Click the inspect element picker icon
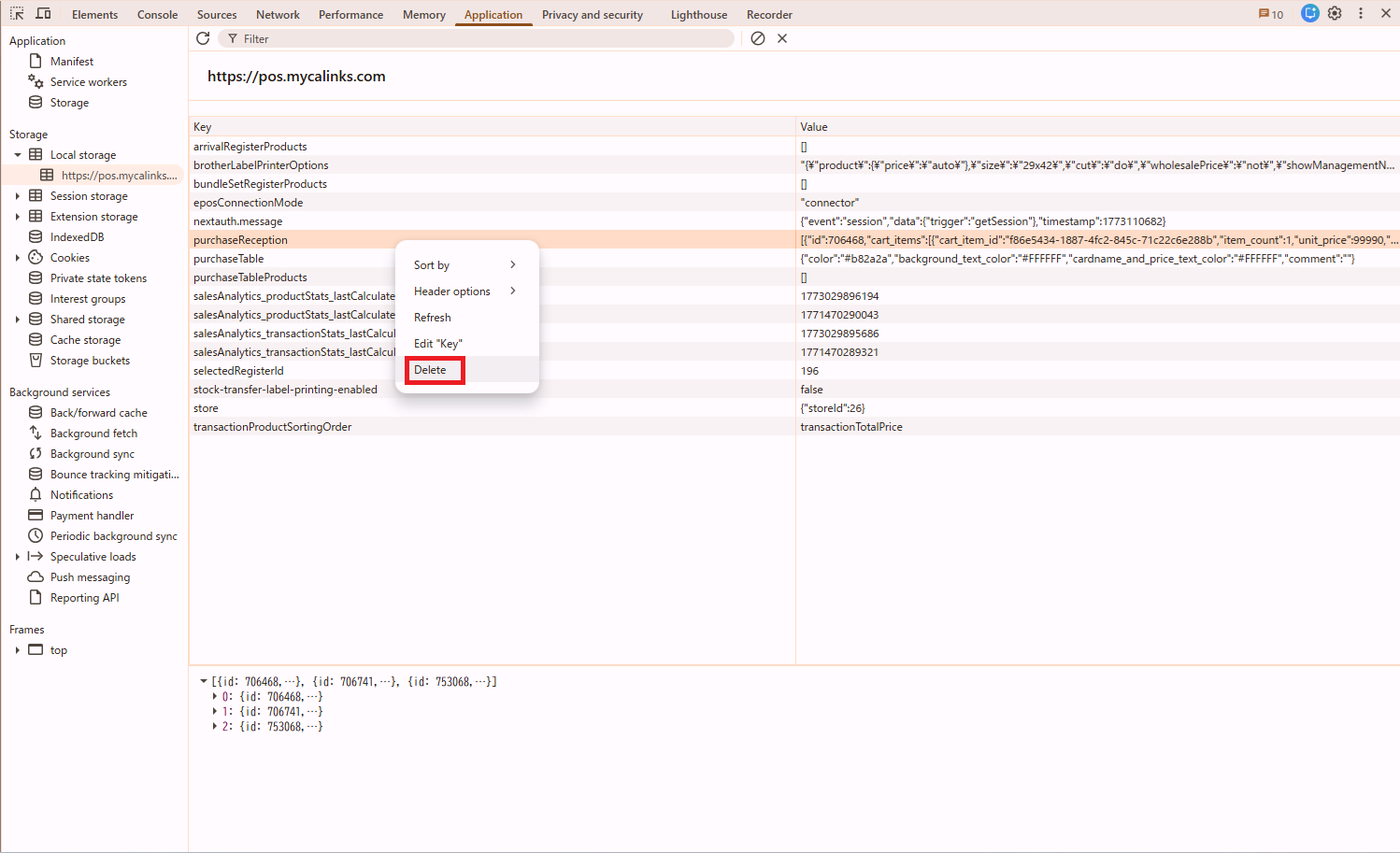Viewport: 1400px width, 853px height. click(x=17, y=14)
